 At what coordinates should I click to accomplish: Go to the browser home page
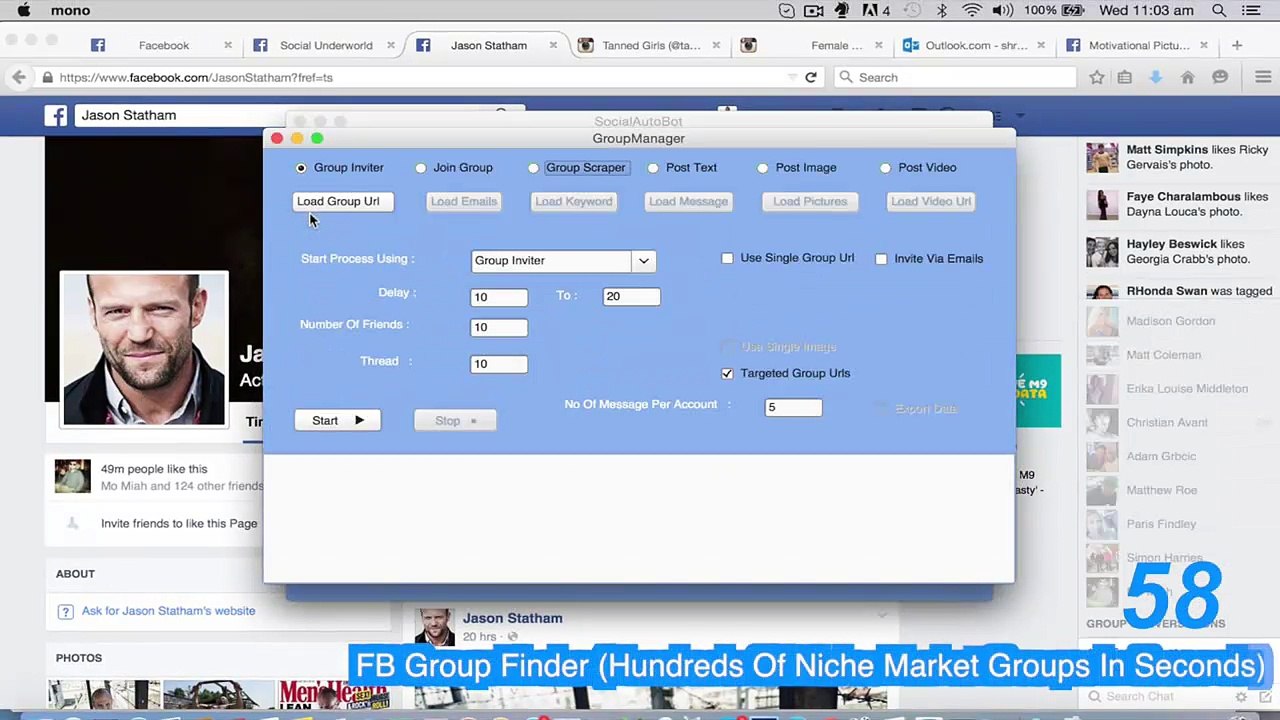pyautogui.click(x=1188, y=77)
